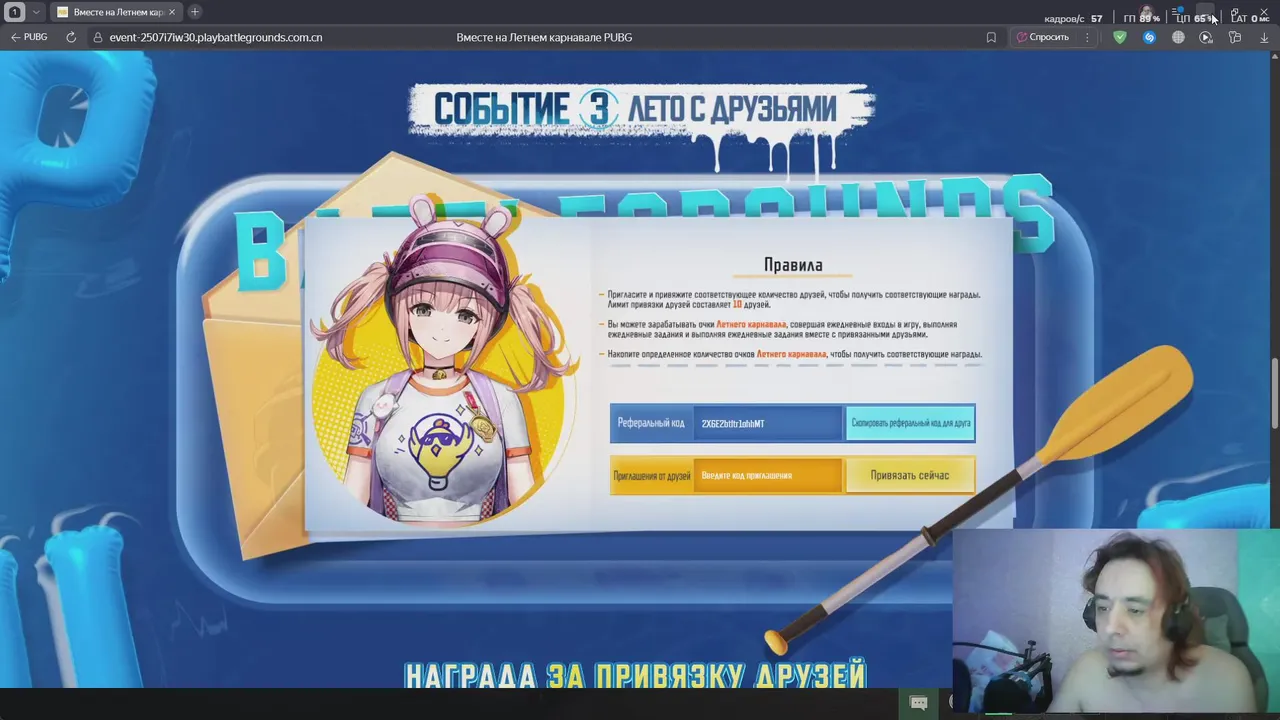The image size is (1280, 720).
Task: Click the FPS counter 'кадров/с 57'
Action: click(x=1073, y=18)
